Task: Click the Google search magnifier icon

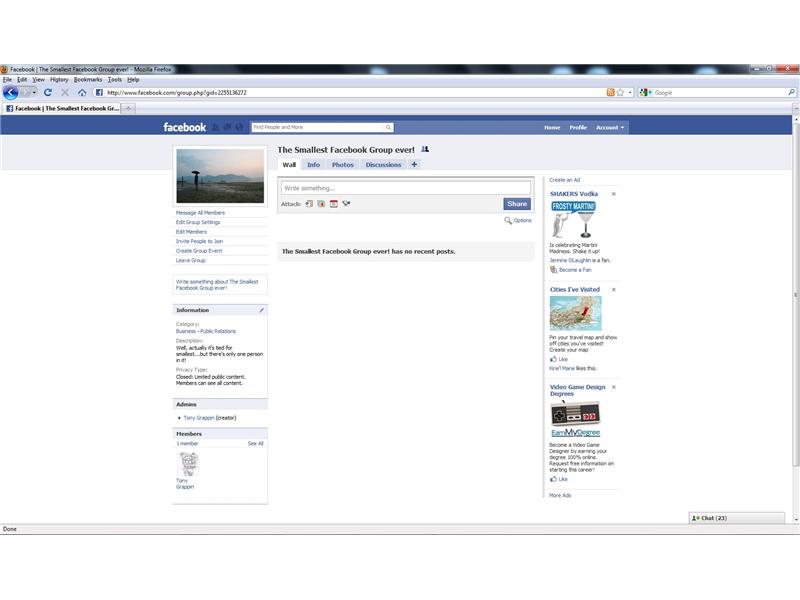Action: tap(791, 92)
